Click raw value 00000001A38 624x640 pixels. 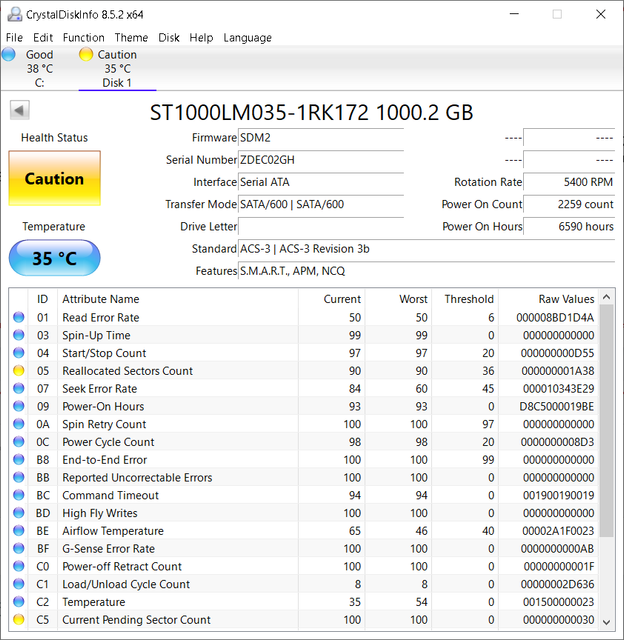tap(557, 371)
